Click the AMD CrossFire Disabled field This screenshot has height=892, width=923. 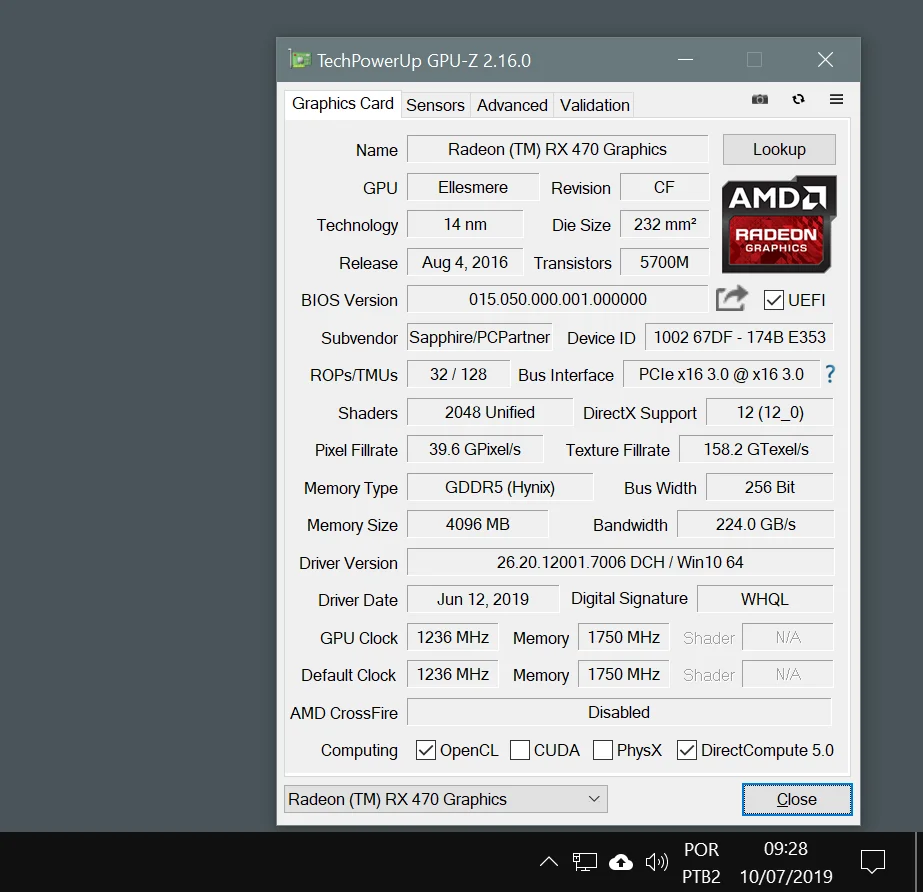click(x=619, y=712)
